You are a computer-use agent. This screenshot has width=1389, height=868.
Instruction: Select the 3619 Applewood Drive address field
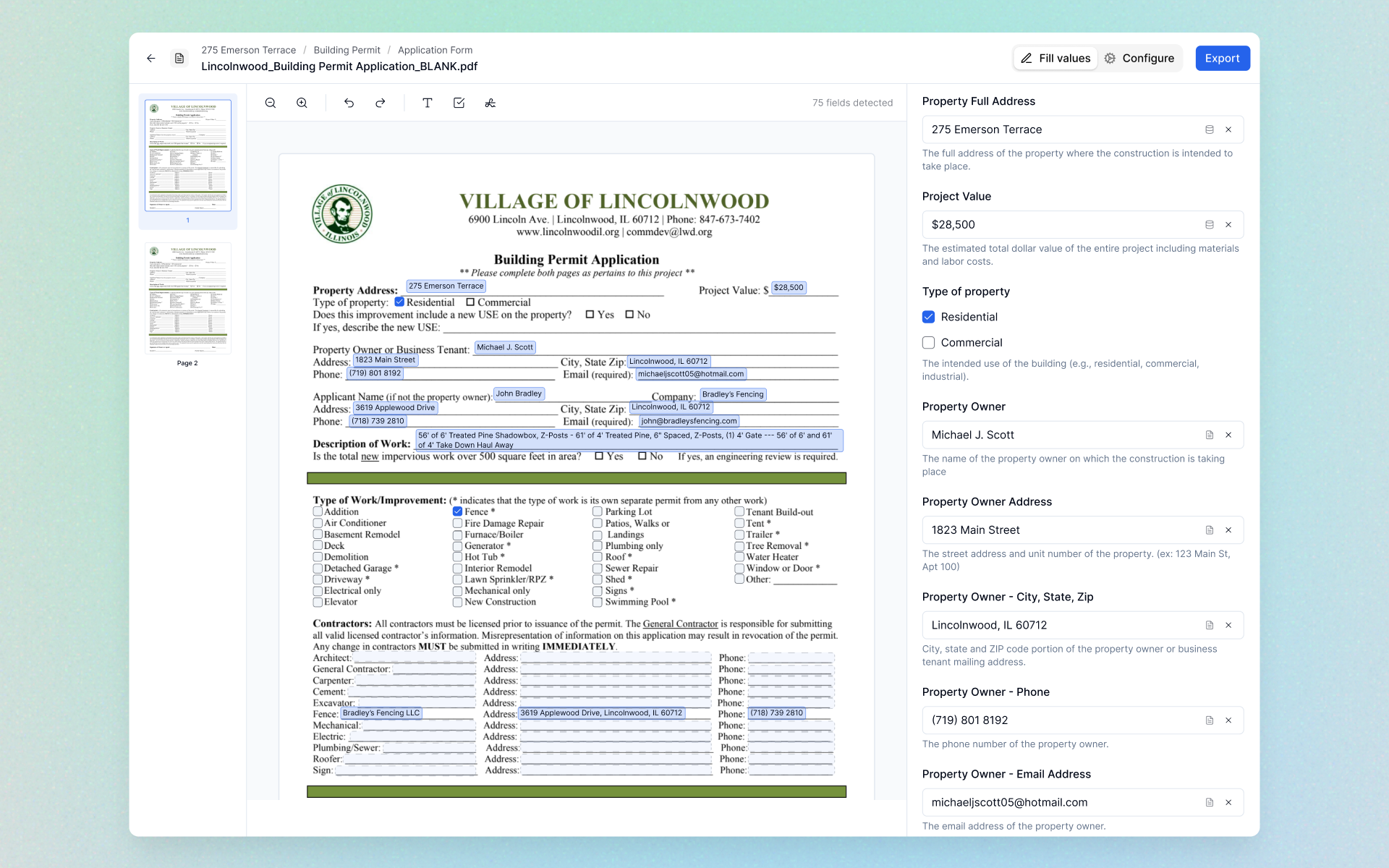[x=395, y=407]
